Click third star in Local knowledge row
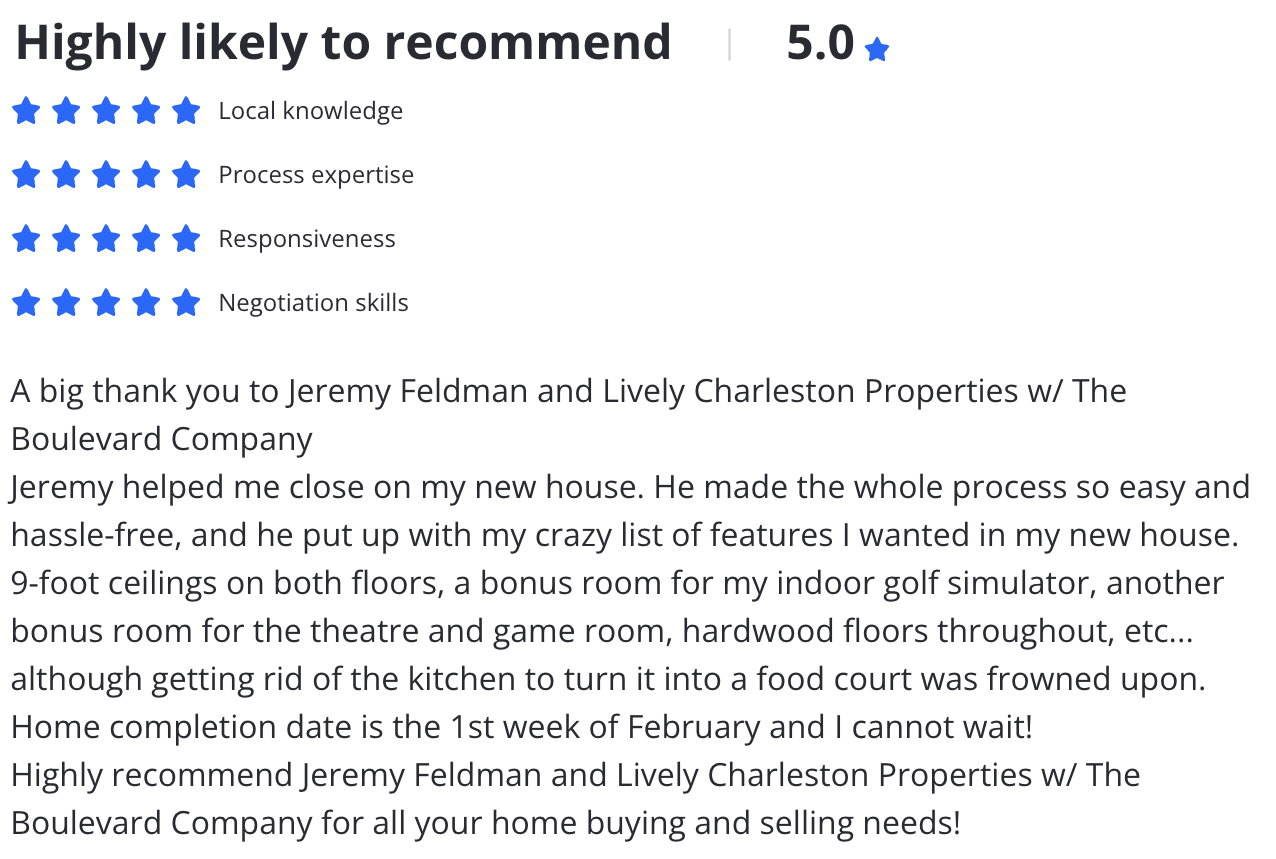The image size is (1276, 859). tap(106, 111)
